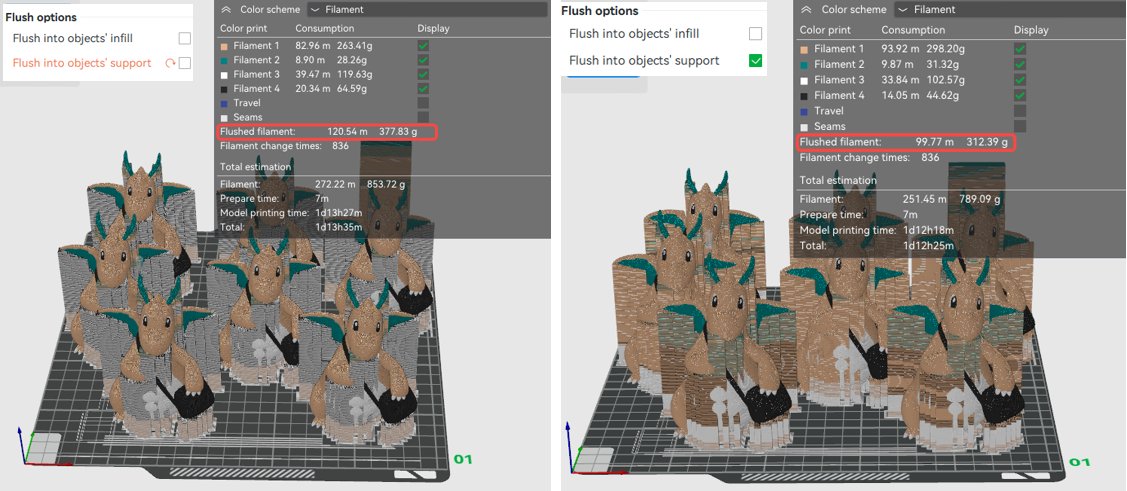This screenshot has width=1127, height=491.
Task: Click the orange 'Flush into objects' support' label
Action: (x=82, y=63)
